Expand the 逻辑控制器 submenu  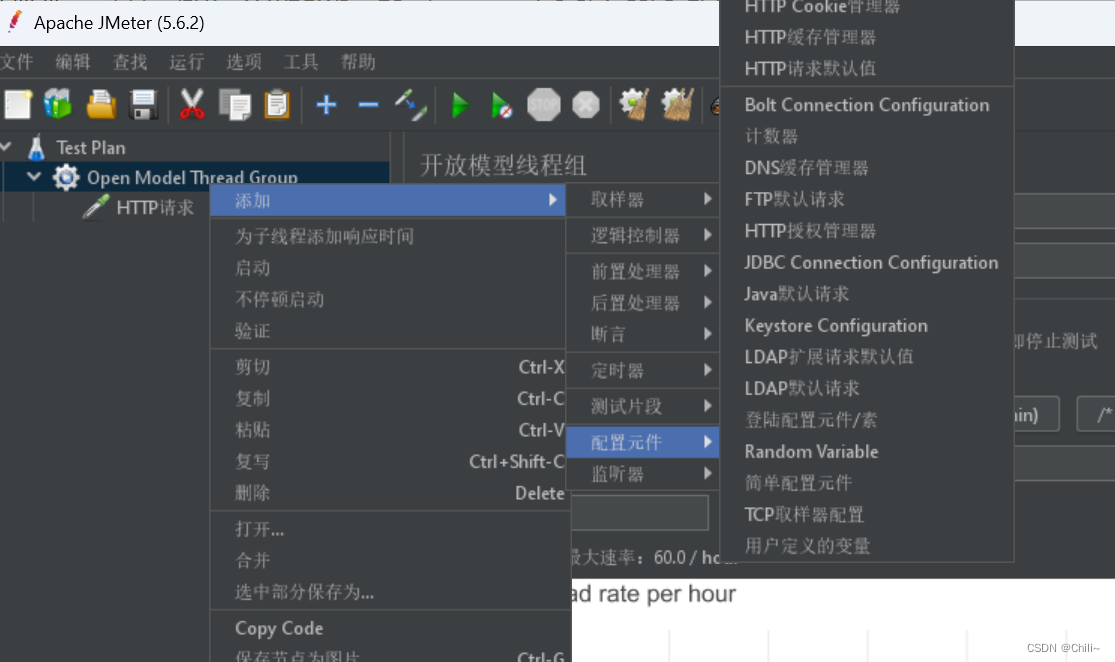coord(643,235)
